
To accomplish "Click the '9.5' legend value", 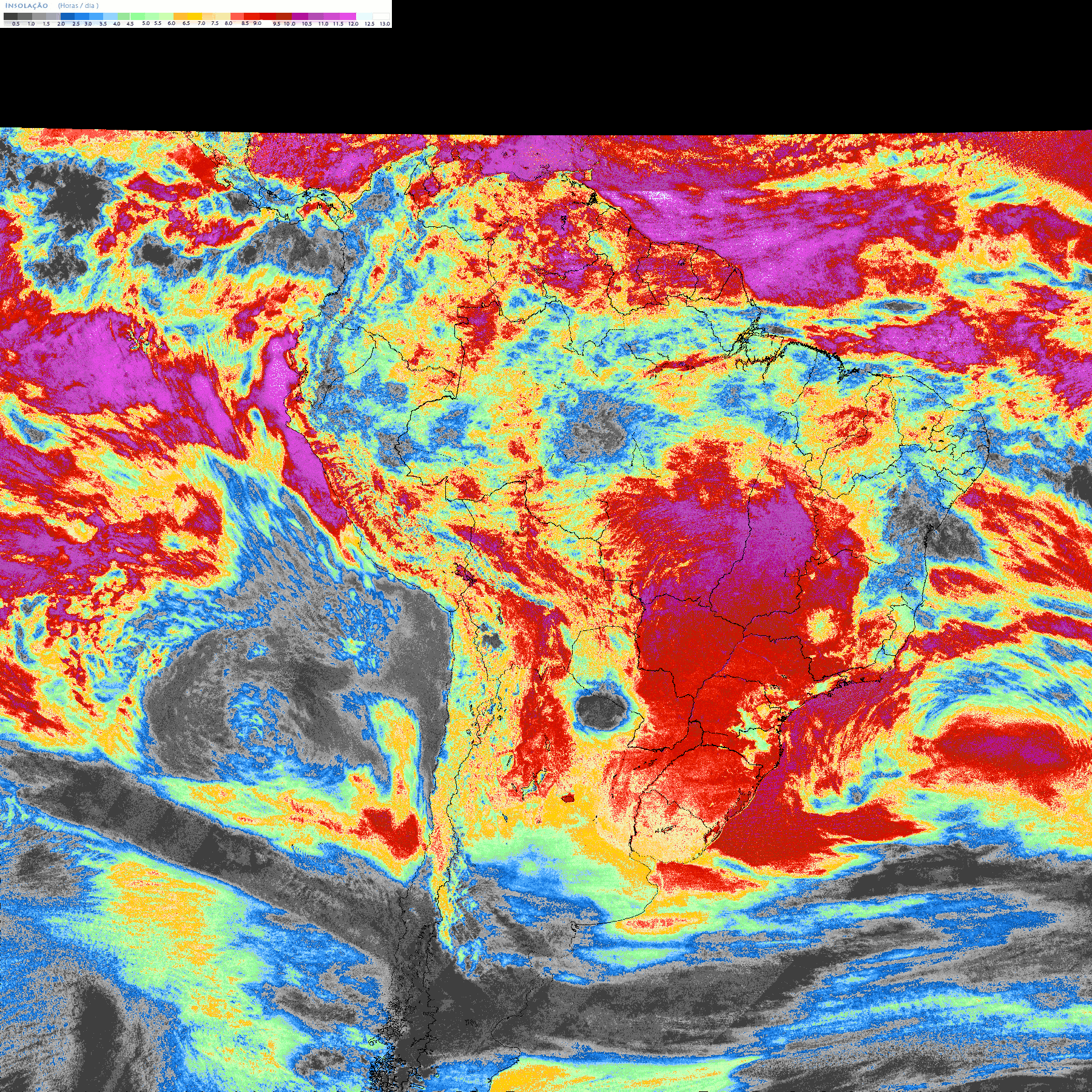I will [277, 24].
